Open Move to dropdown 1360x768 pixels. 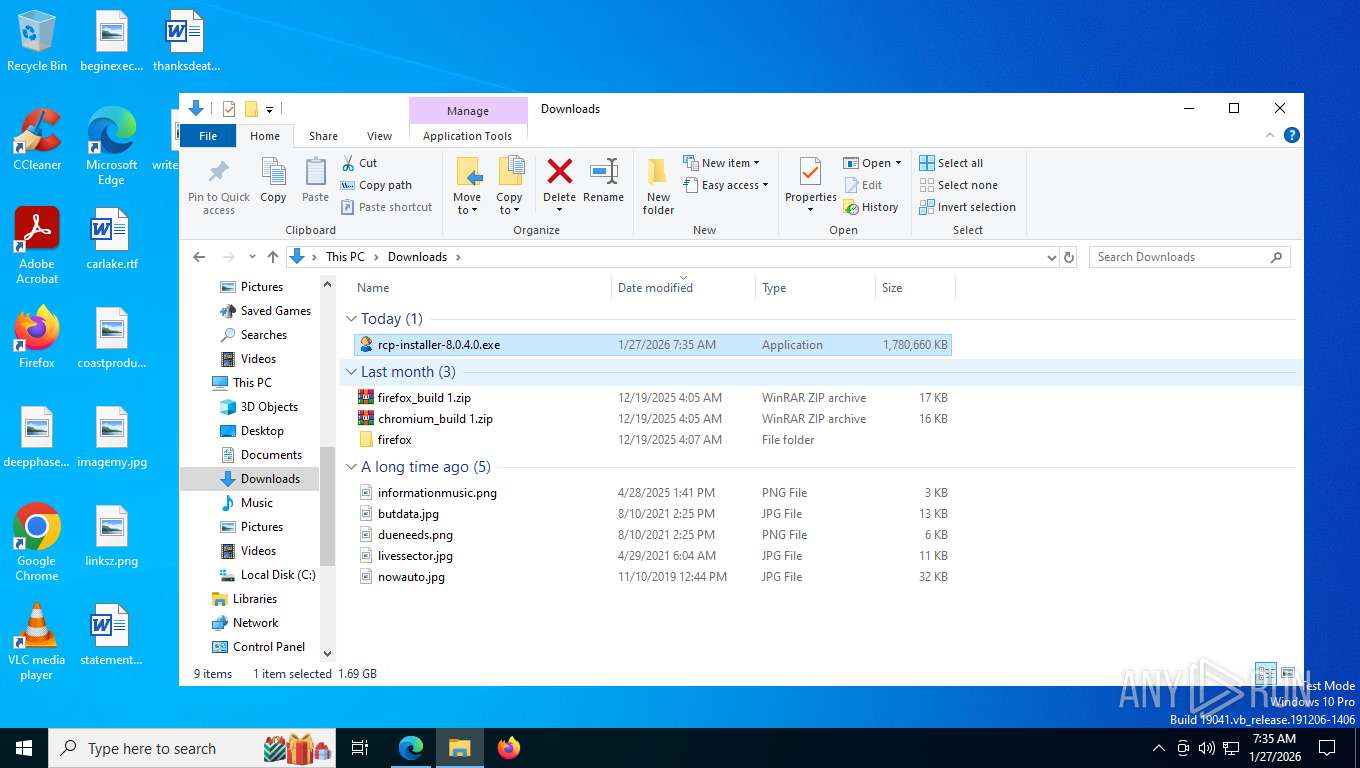click(467, 204)
